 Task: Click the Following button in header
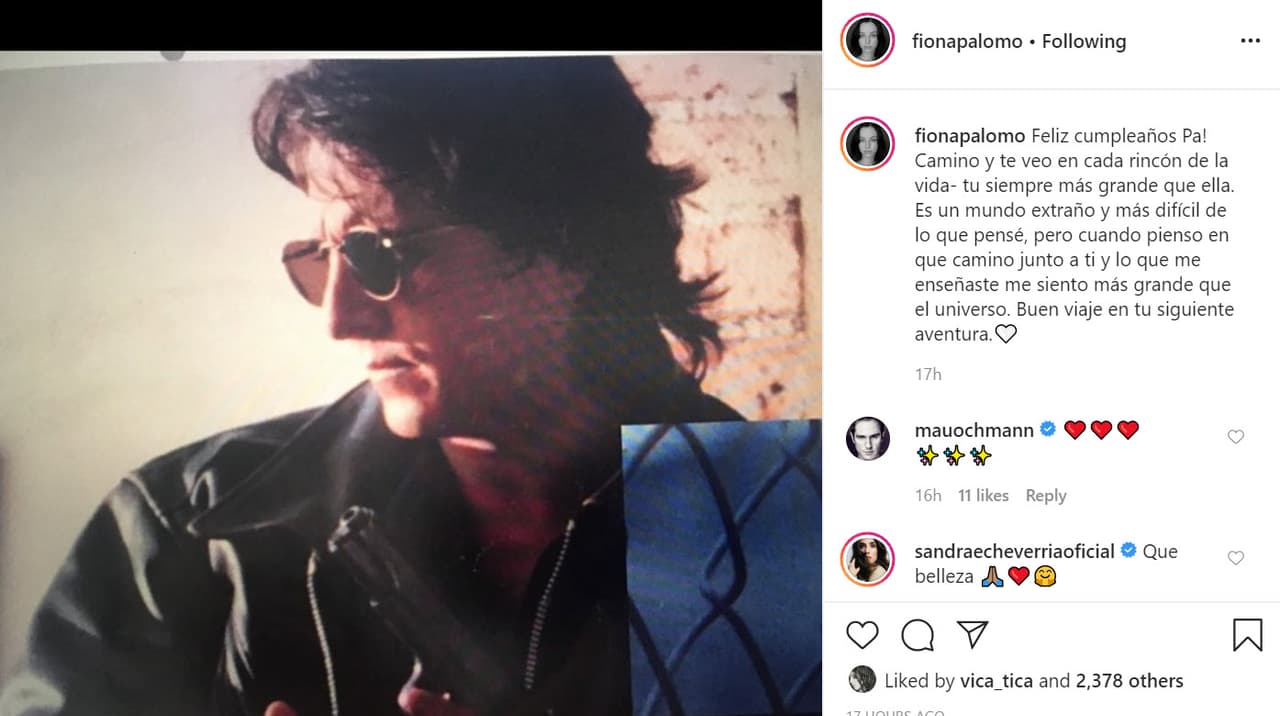[1084, 41]
